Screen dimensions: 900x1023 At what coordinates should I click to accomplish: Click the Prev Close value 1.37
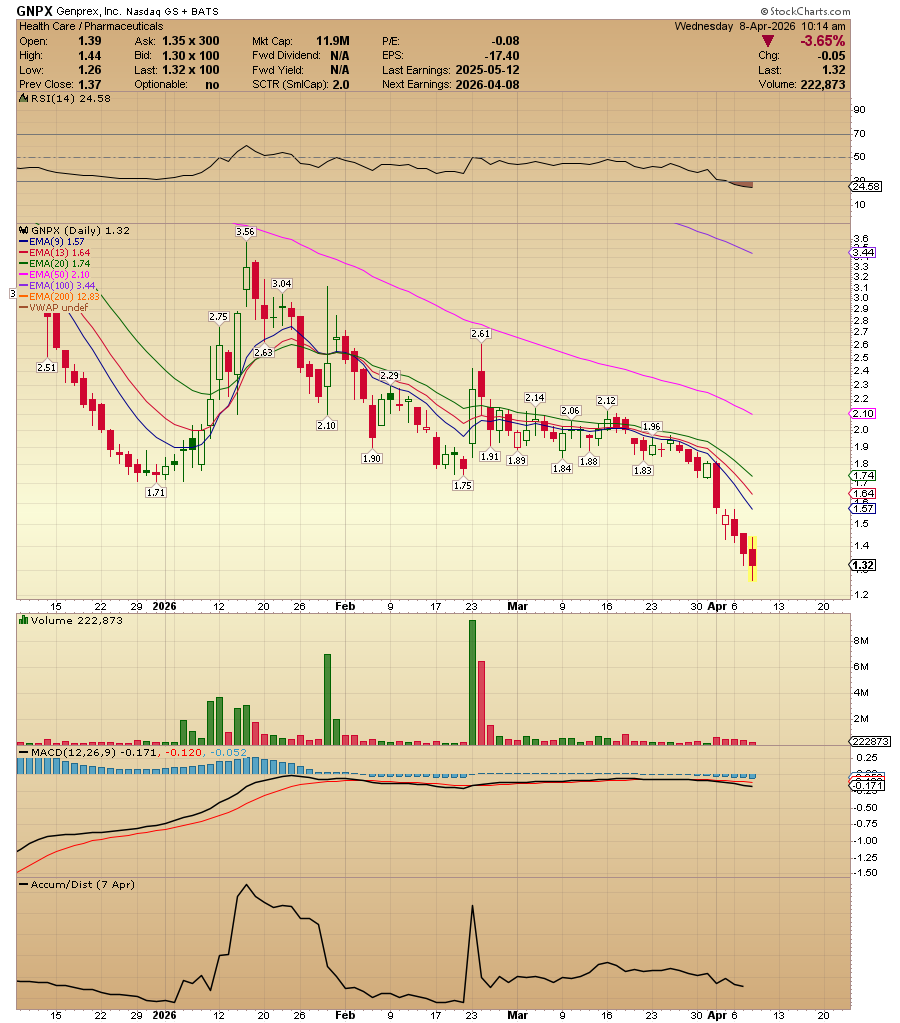pos(90,84)
